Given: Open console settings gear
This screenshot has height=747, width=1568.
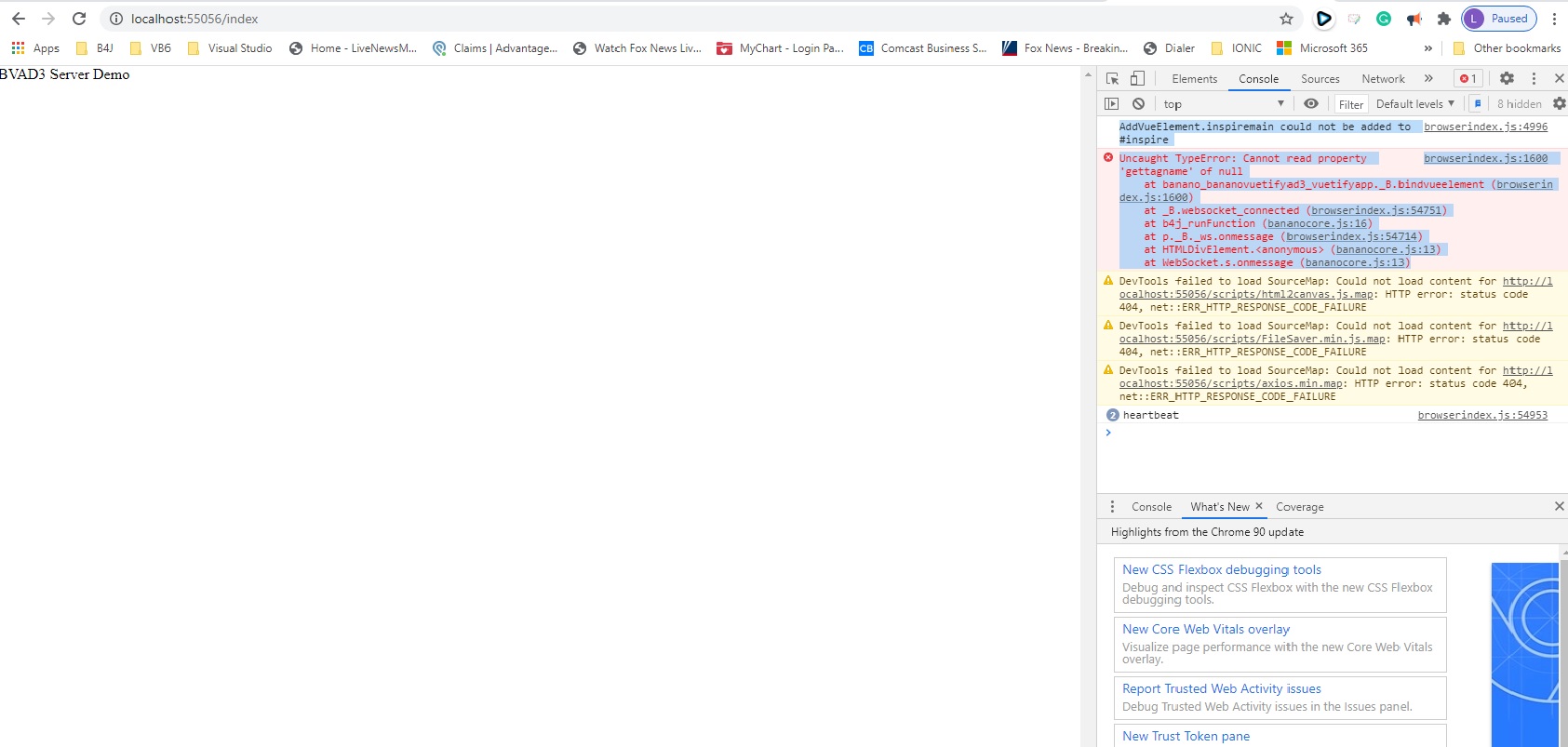Looking at the screenshot, I should click(1560, 104).
